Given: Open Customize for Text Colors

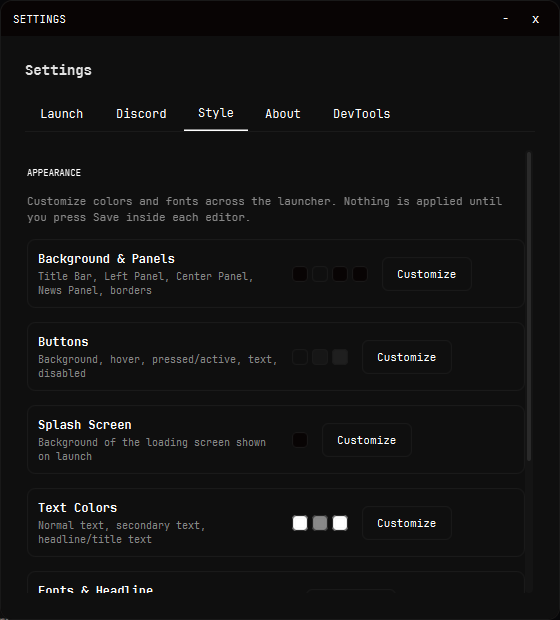Looking at the screenshot, I should pos(407,523).
